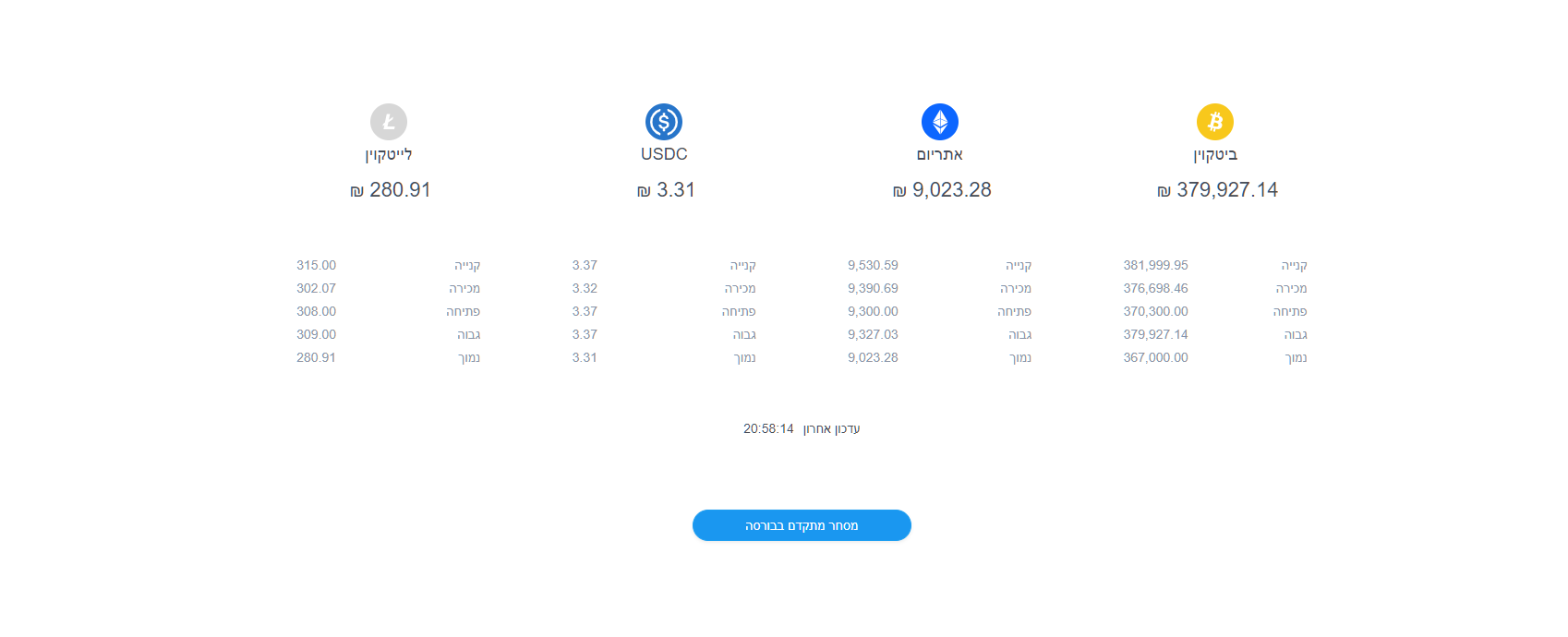Click Ethereum open value 9,300.00
The image size is (1568, 637).
click(x=873, y=311)
